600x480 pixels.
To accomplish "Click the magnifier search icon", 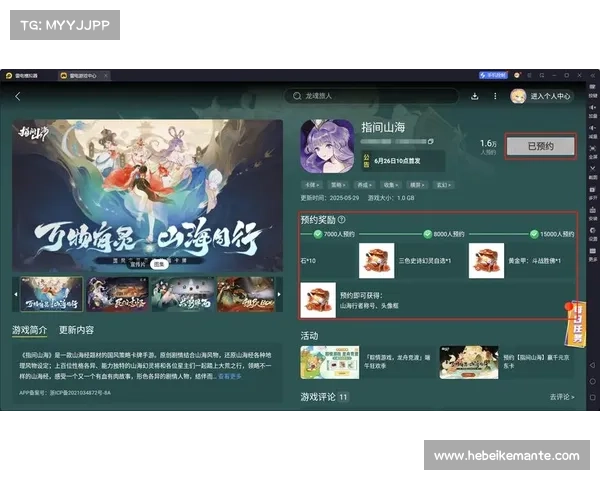I will pyautogui.click(x=297, y=96).
